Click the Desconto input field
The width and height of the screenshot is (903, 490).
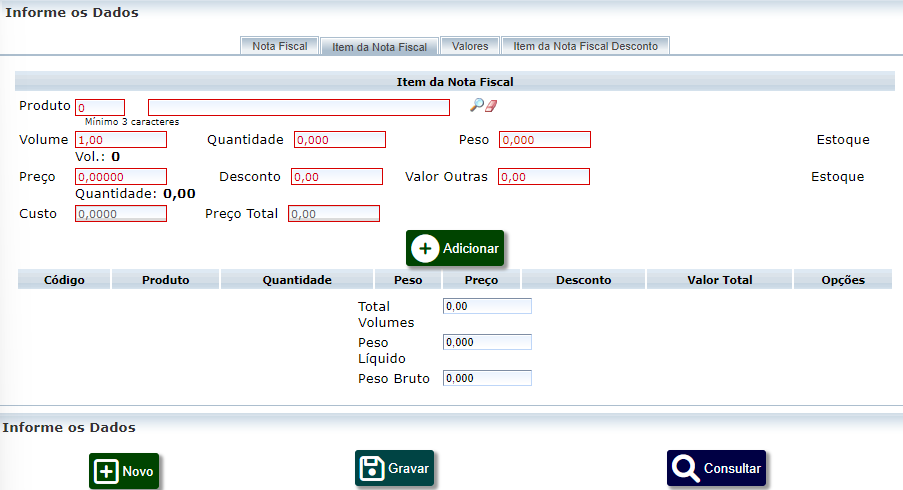click(337, 176)
